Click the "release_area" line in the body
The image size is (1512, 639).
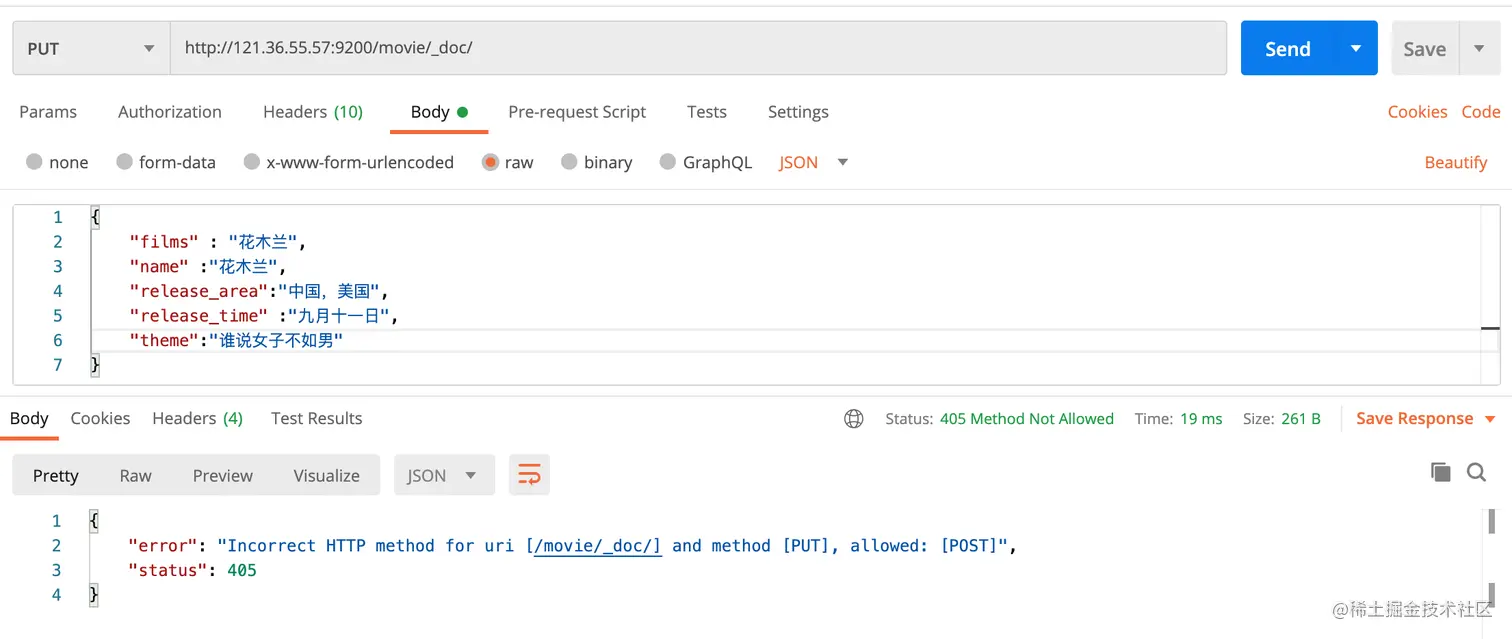pyautogui.click(x=258, y=291)
